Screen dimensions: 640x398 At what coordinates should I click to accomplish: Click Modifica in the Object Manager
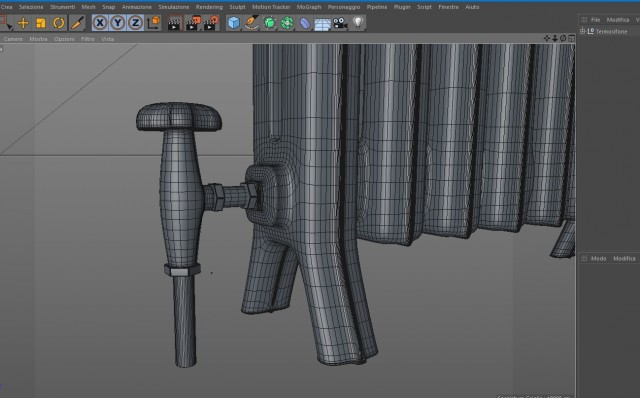(x=618, y=20)
